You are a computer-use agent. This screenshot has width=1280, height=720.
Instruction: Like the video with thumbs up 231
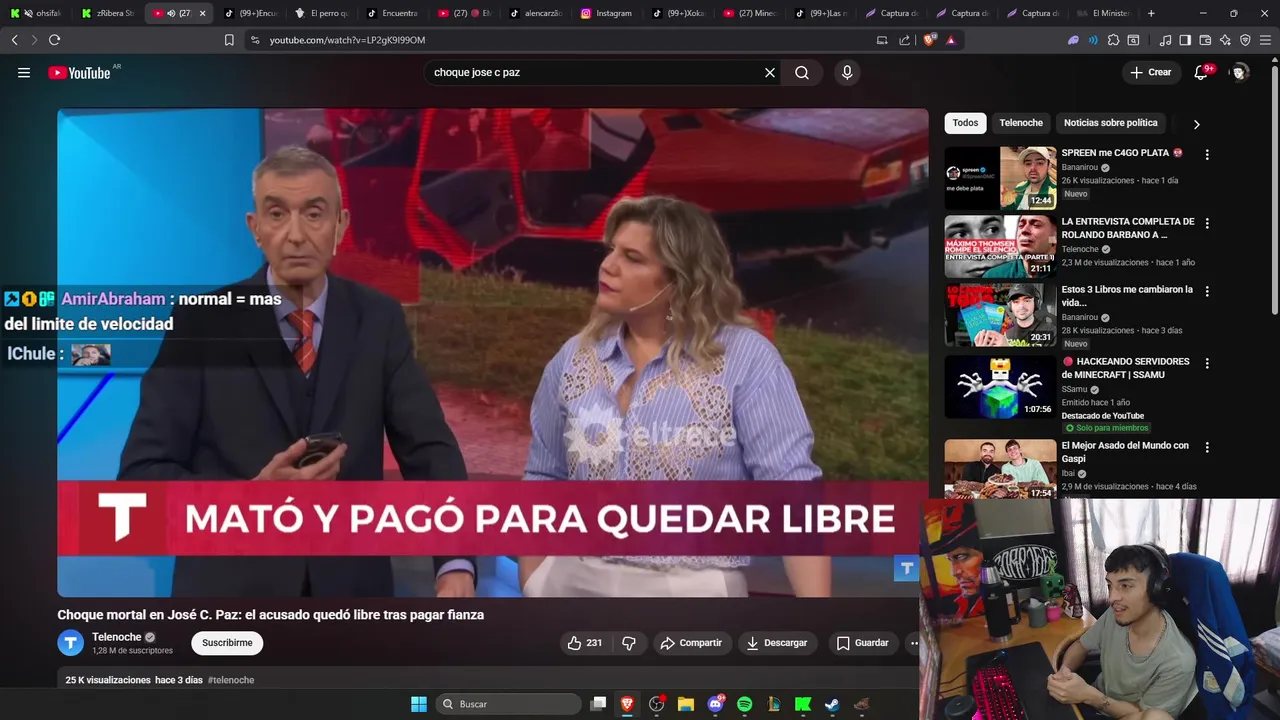(x=585, y=643)
